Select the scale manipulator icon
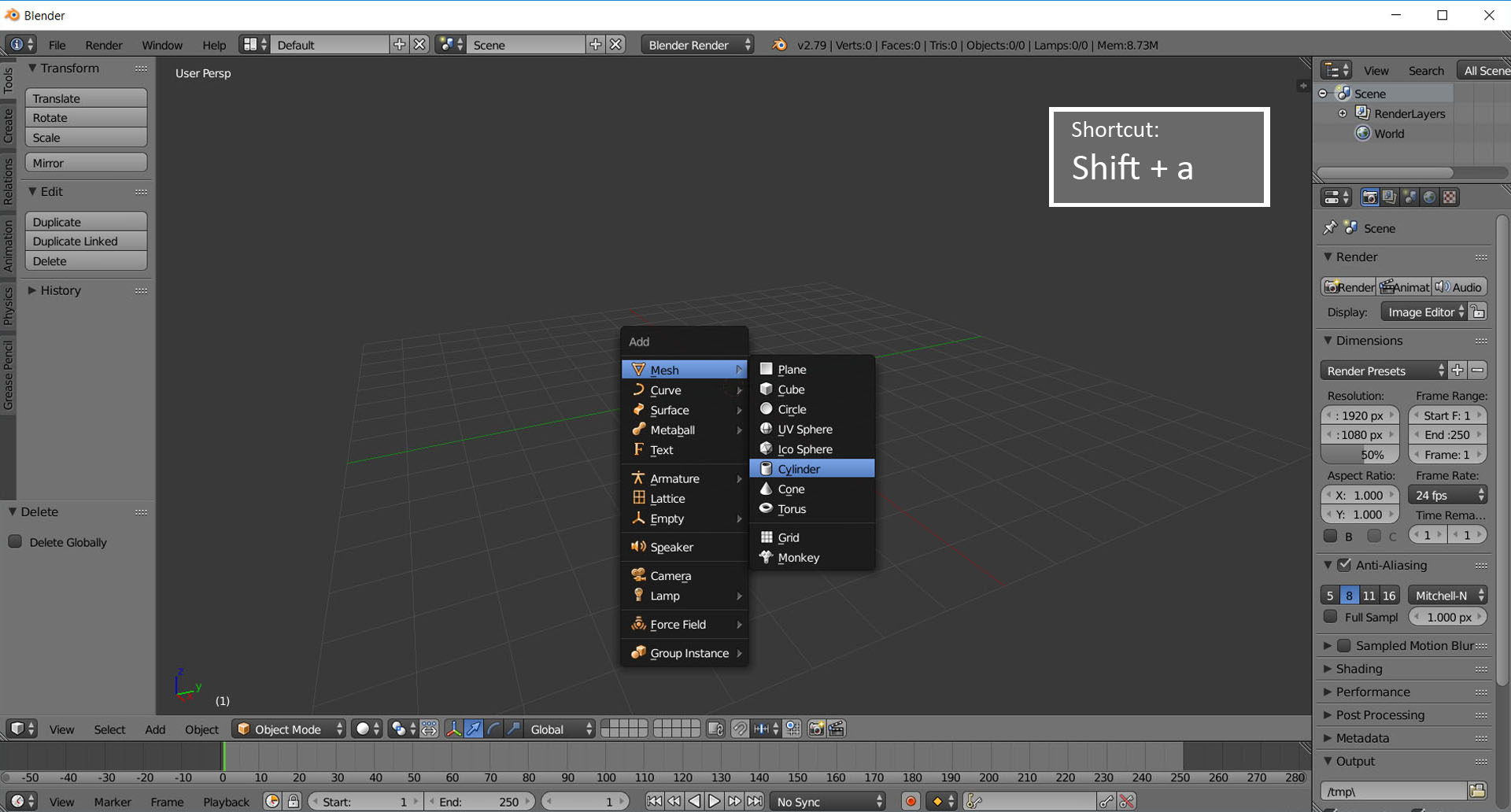 (x=513, y=729)
